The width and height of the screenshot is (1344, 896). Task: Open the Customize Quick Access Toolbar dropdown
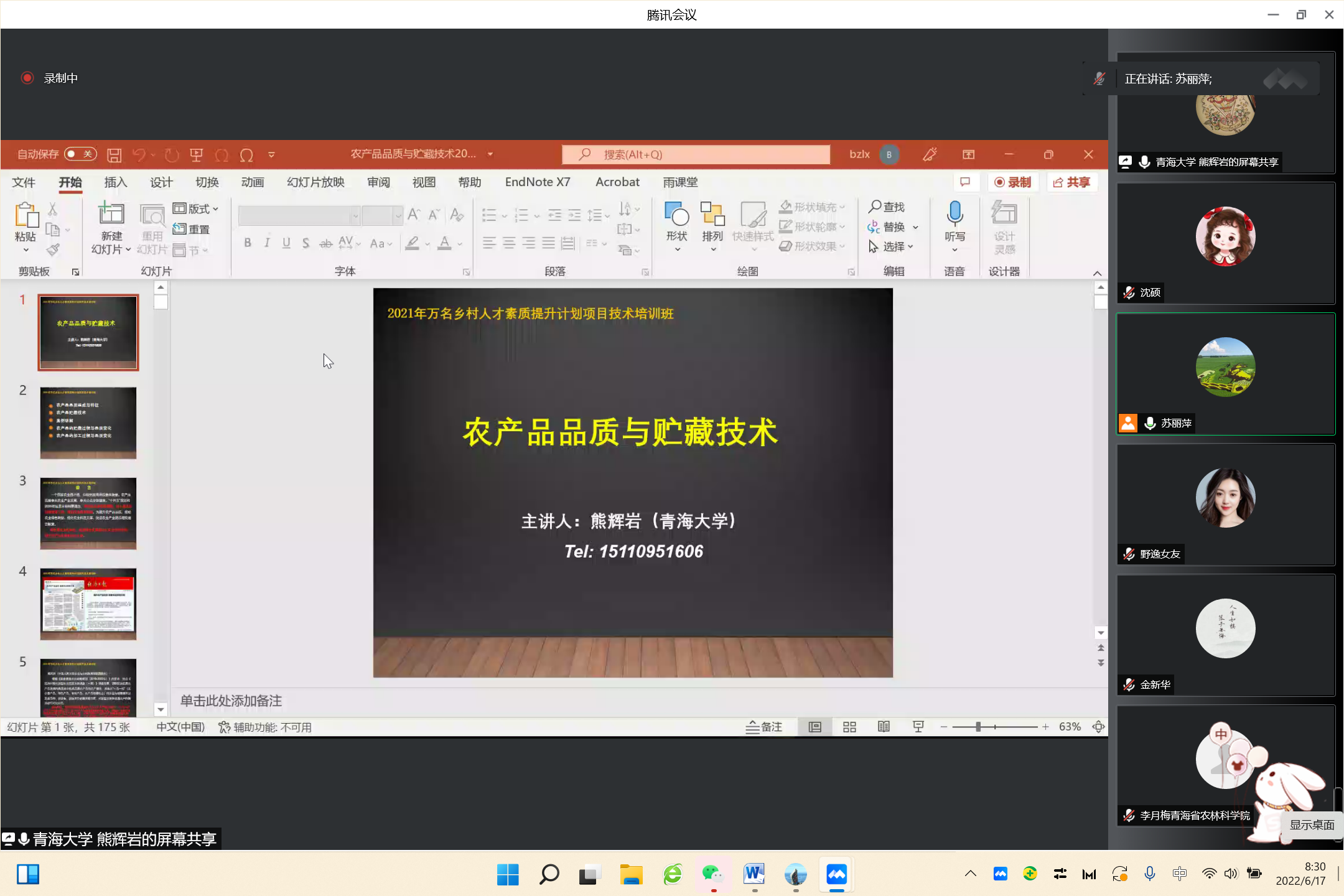[271, 155]
